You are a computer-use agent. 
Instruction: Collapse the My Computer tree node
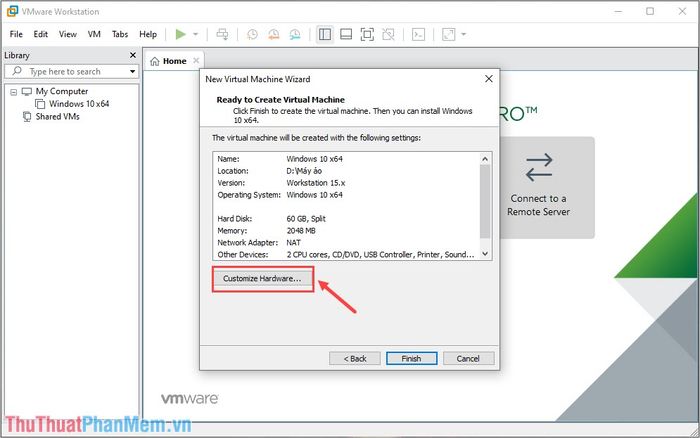(x=13, y=92)
